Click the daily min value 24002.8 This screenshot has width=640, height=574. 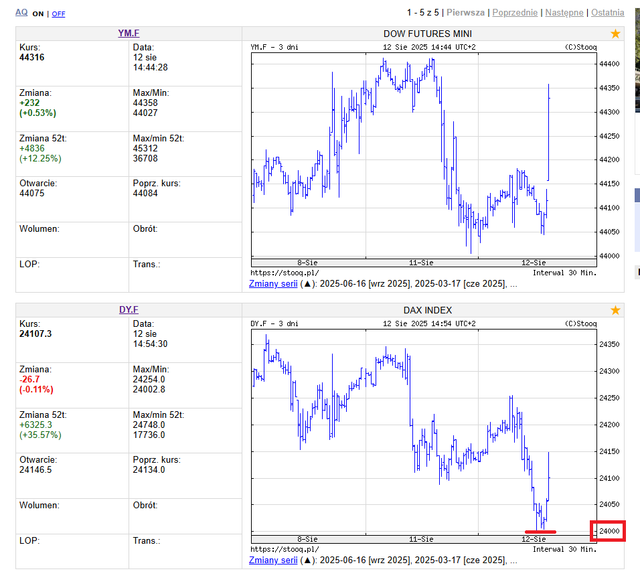tap(149, 389)
